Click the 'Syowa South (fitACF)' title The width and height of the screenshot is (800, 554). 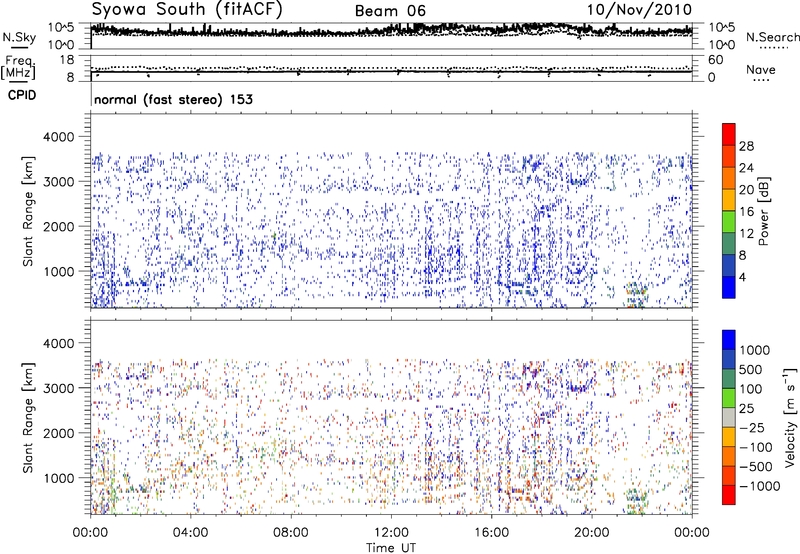[187, 10]
